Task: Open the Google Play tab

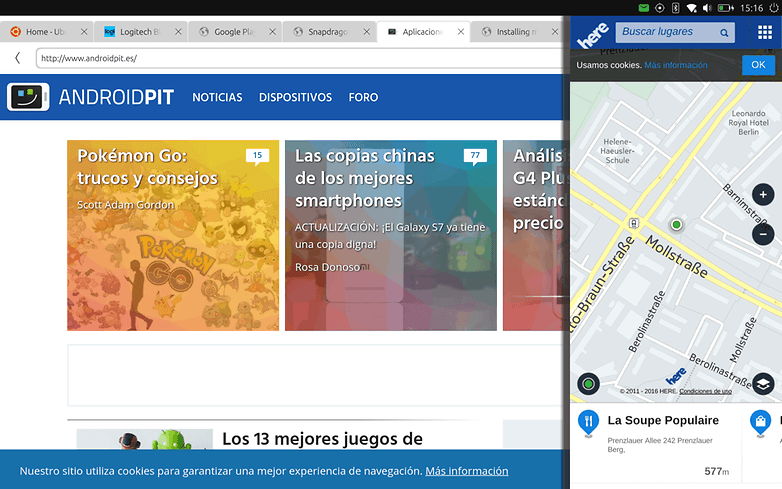Action: pyautogui.click(x=234, y=31)
